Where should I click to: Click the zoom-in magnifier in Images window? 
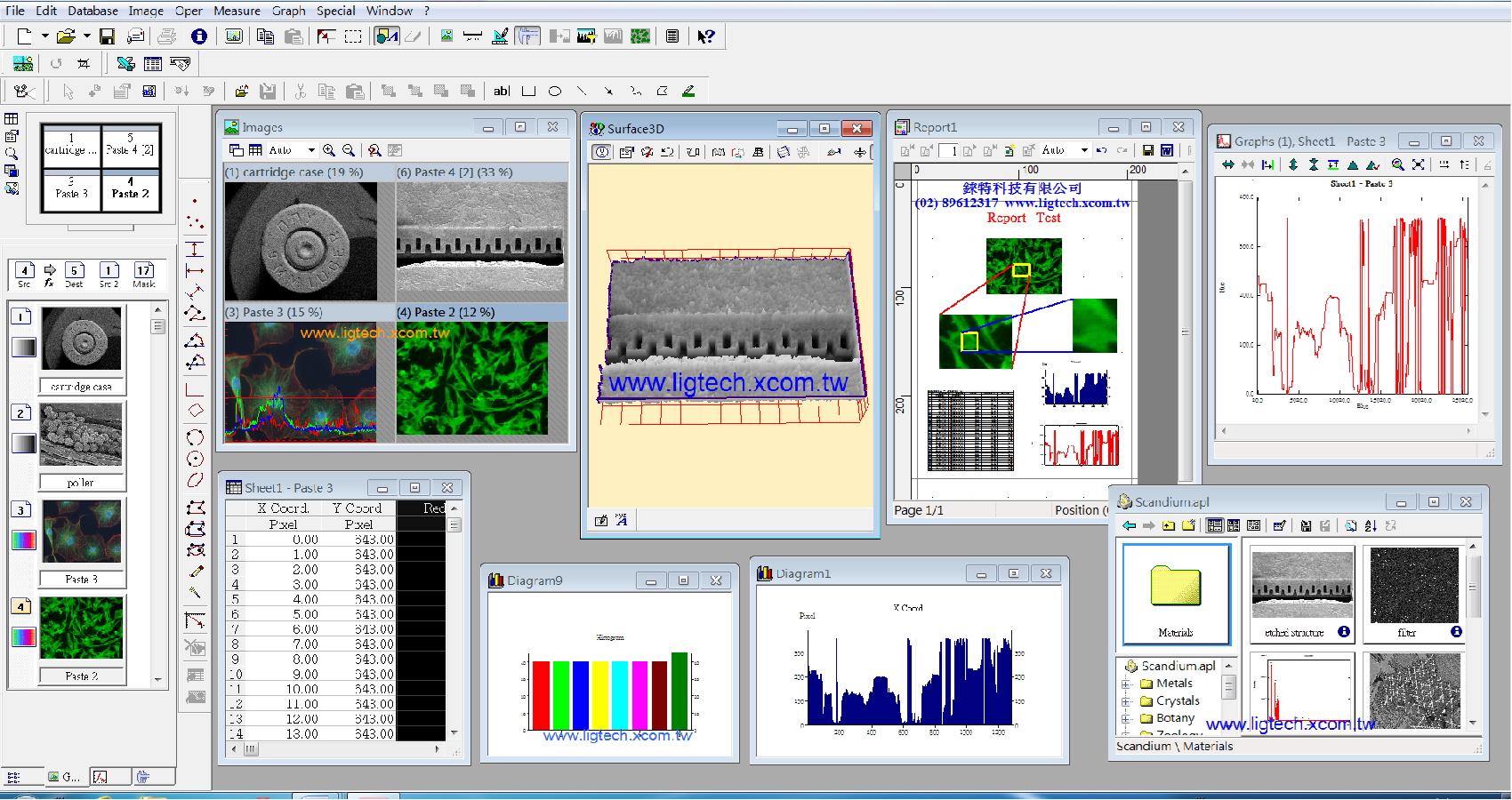coord(329,150)
